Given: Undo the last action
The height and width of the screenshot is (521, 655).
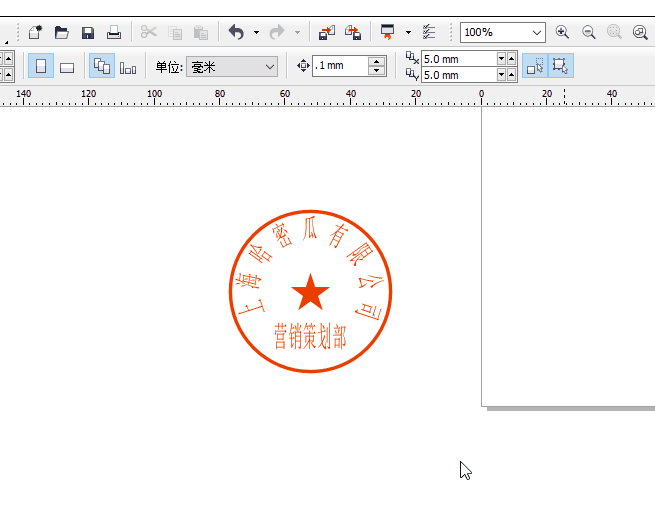Looking at the screenshot, I should pyautogui.click(x=236, y=32).
